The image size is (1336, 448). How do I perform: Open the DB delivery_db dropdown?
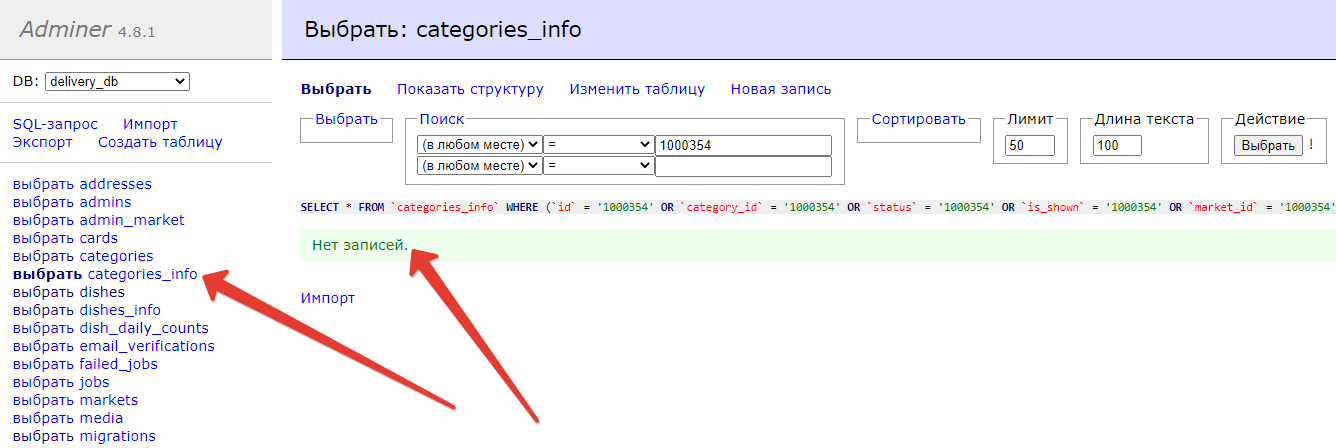click(x=117, y=82)
